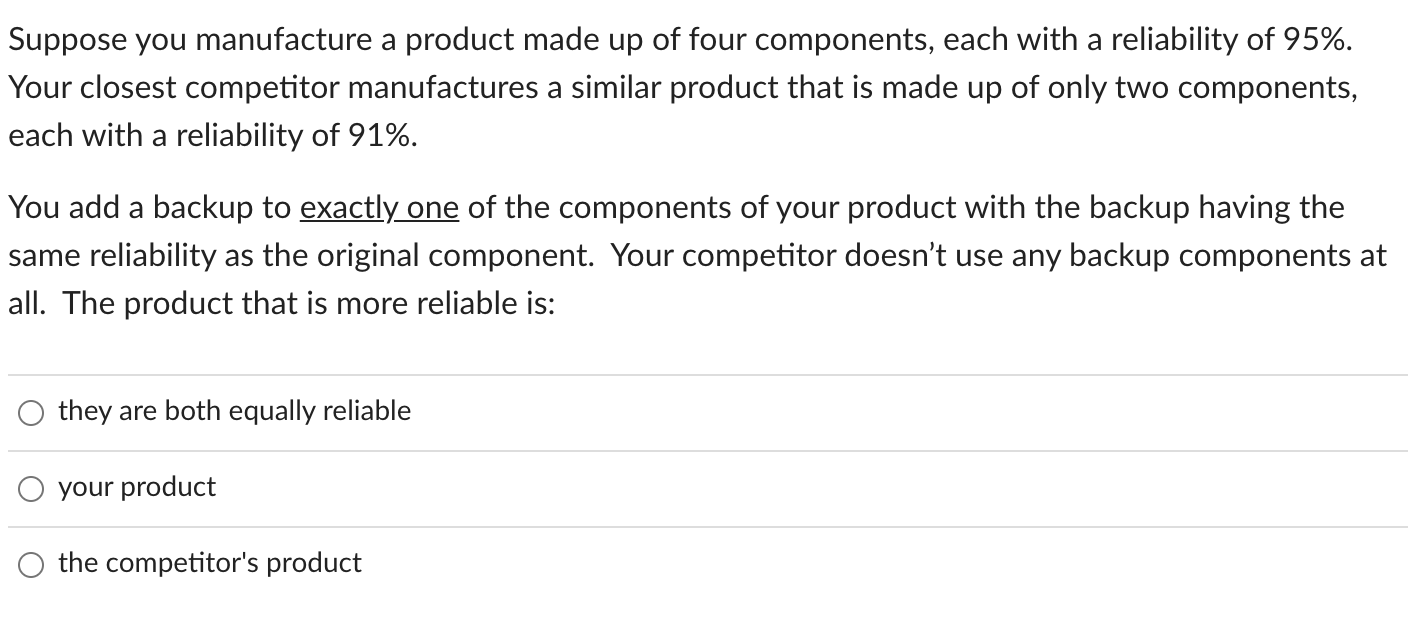Click the "the competitor's product" label text

coord(209,563)
